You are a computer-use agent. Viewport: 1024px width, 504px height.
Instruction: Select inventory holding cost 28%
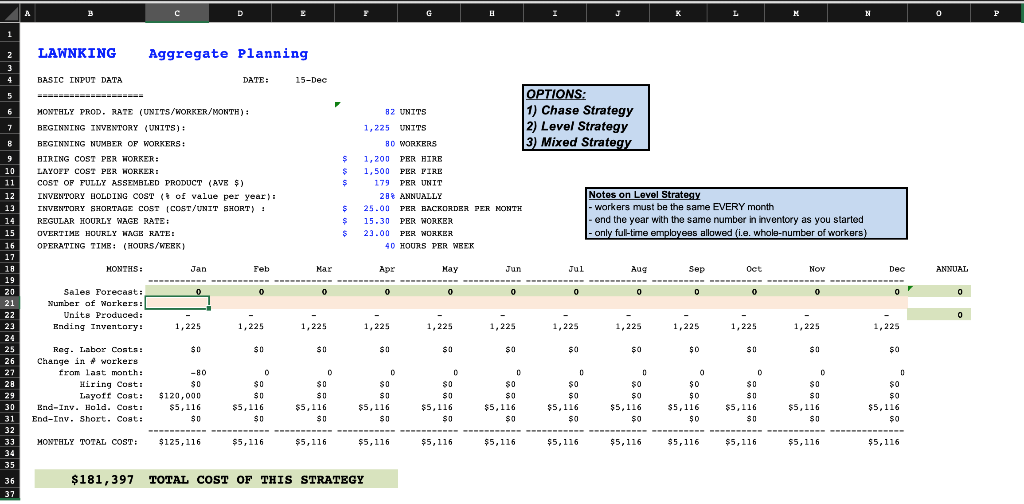pos(387,196)
